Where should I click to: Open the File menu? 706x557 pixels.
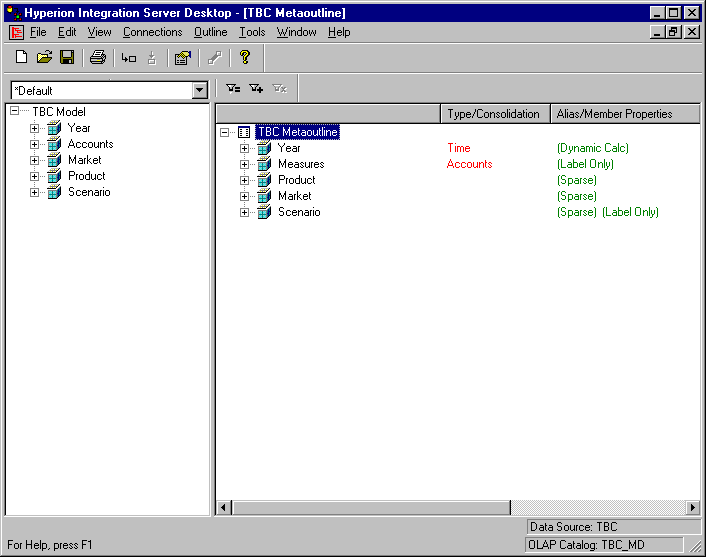point(38,32)
